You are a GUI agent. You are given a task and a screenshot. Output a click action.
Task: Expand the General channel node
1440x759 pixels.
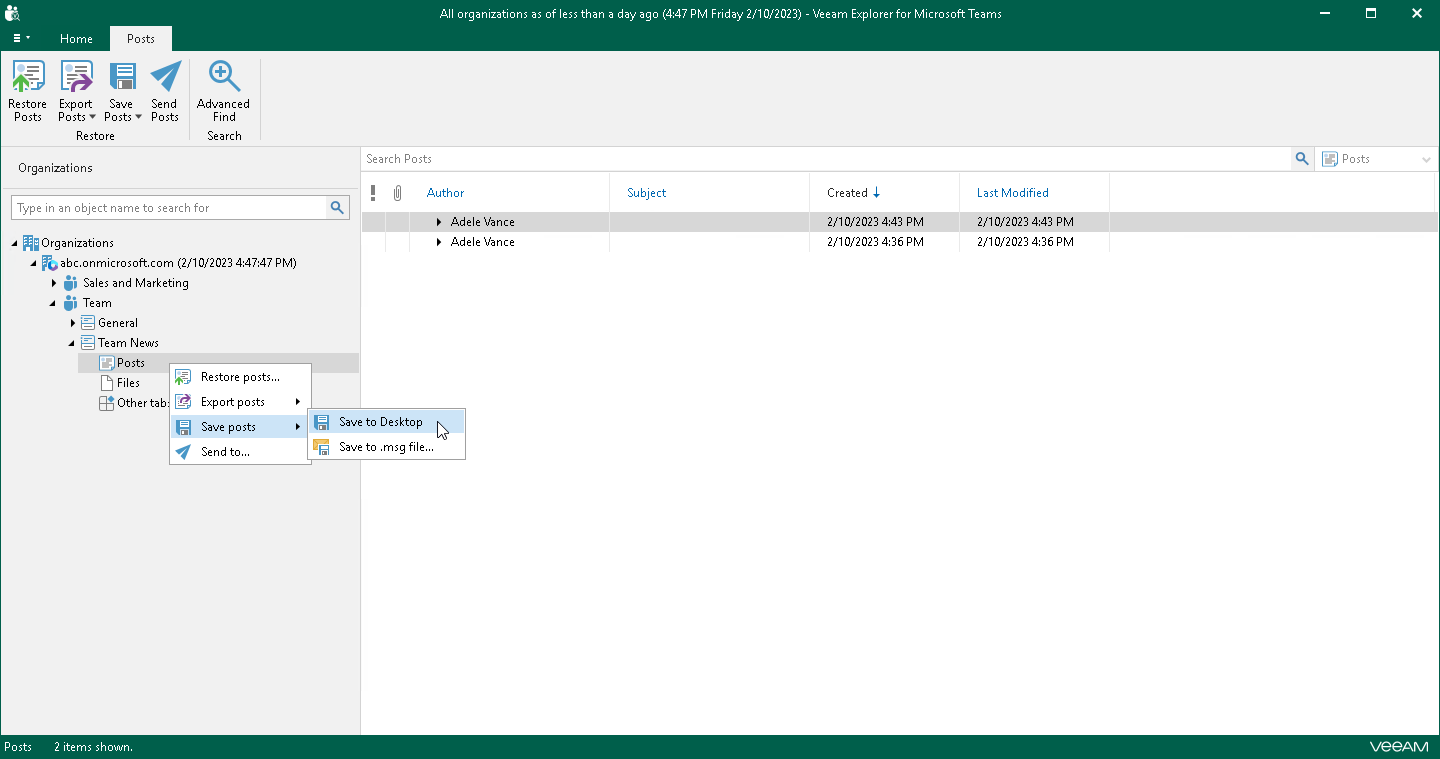73,323
